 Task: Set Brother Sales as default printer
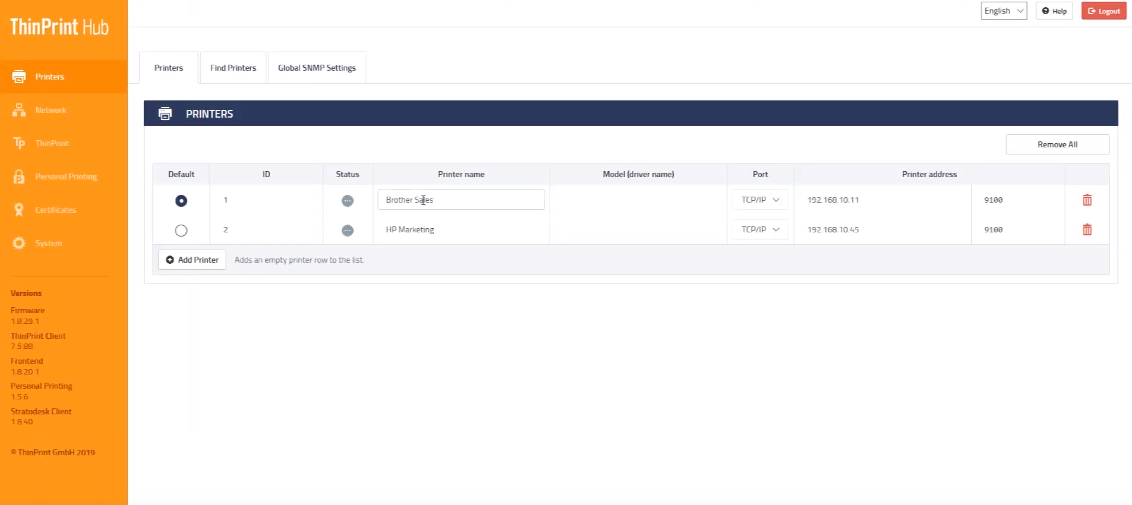click(x=181, y=201)
